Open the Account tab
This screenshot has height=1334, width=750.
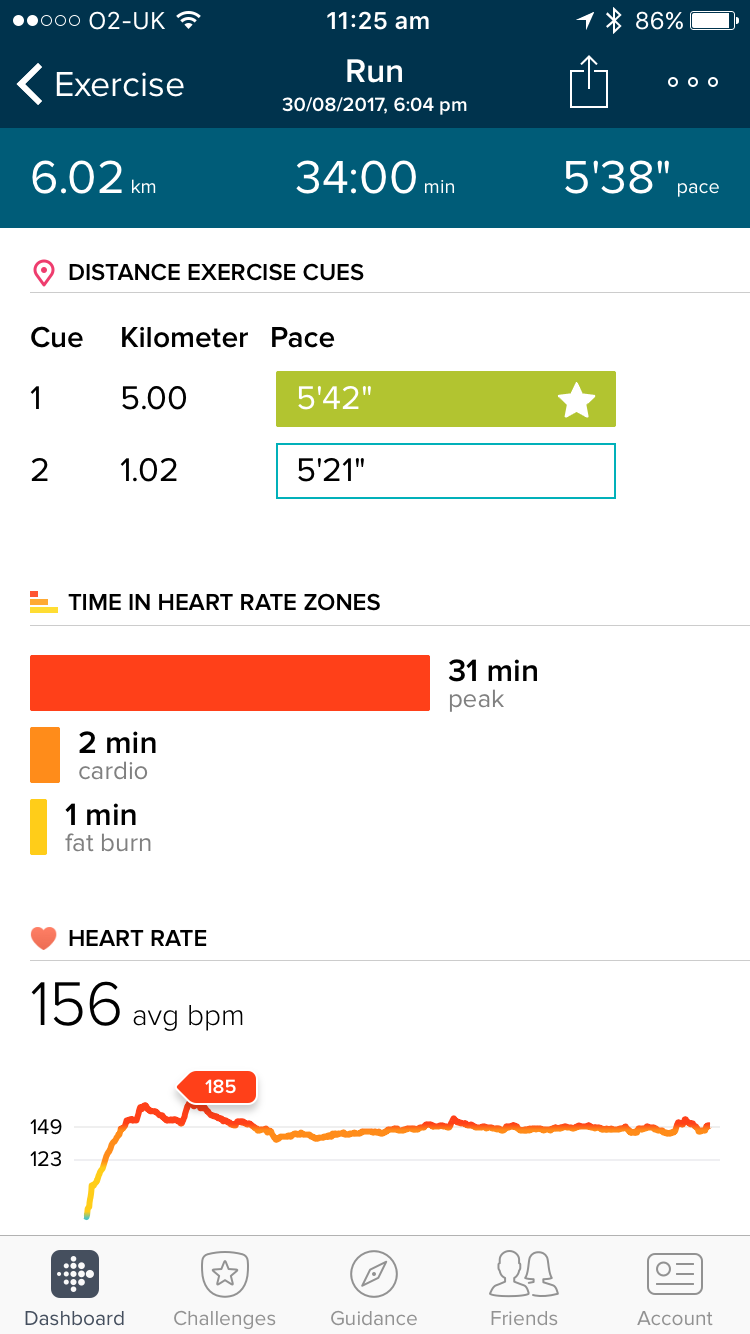[x=675, y=1288]
